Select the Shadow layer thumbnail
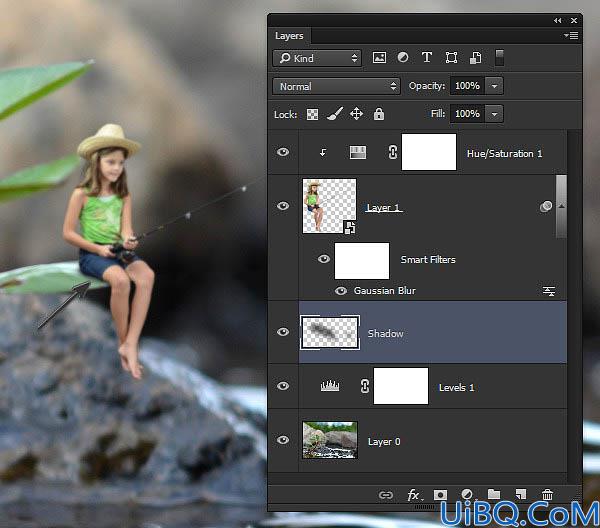Viewport: 600px width, 528px height. 330,332
